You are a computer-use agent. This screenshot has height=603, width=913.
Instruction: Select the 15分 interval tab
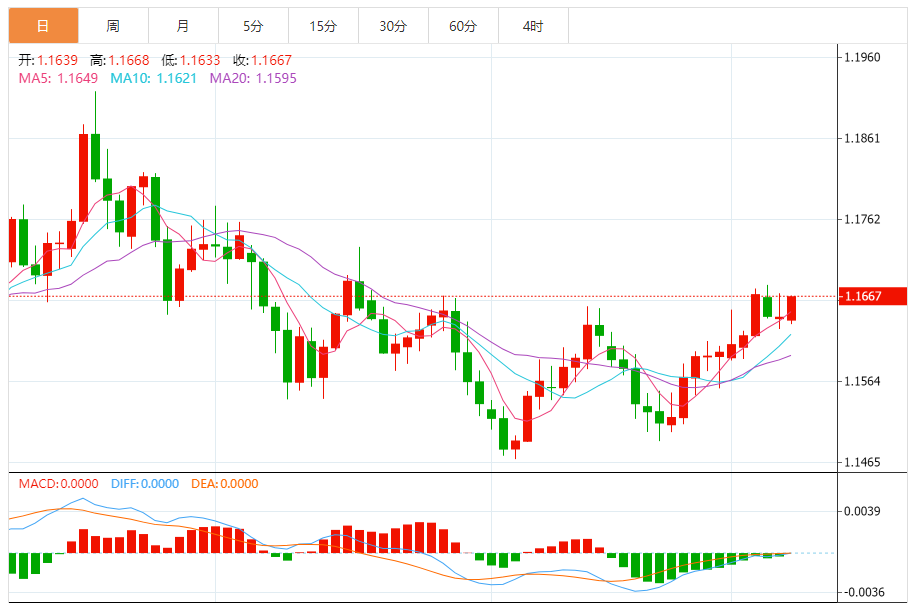point(323,26)
